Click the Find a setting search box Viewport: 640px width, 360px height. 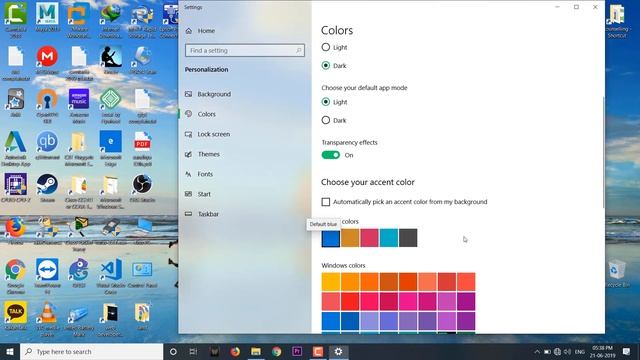pos(244,51)
